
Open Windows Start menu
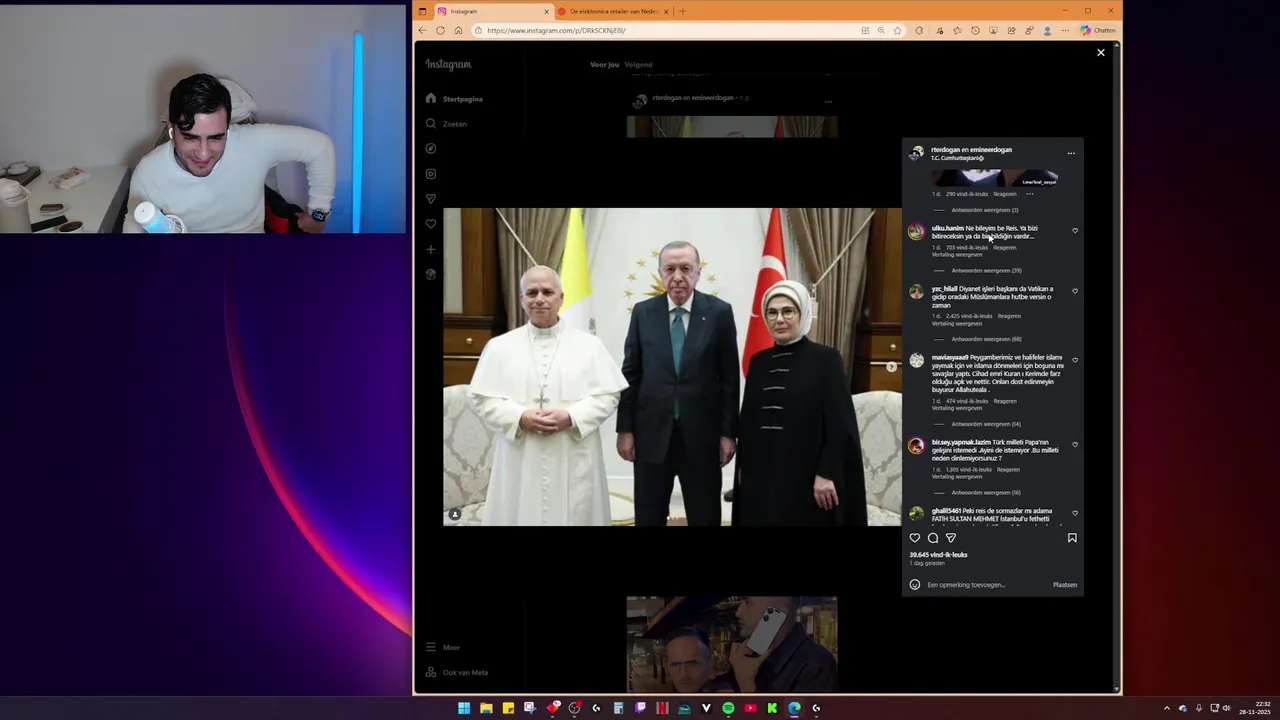pos(464,708)
